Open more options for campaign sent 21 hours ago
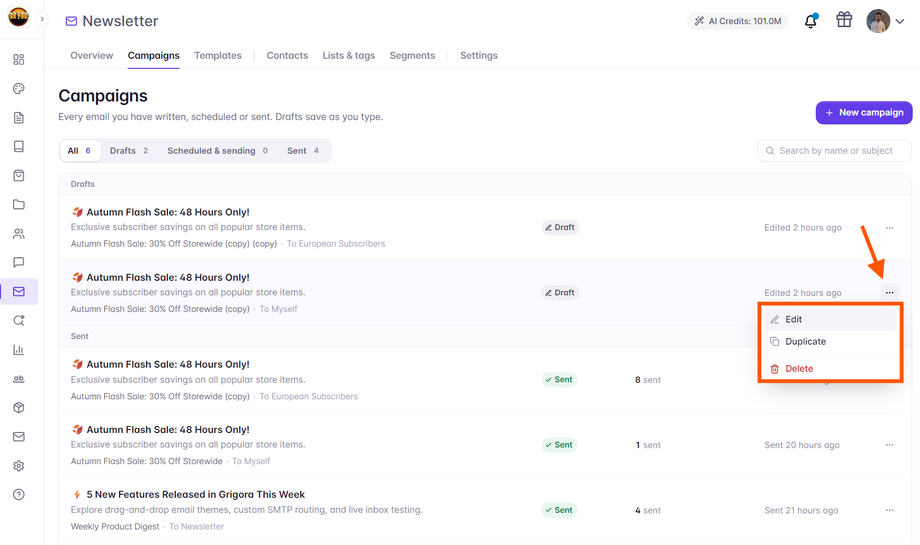Viewport: 920px width, 545px height. tap(889, 510)
